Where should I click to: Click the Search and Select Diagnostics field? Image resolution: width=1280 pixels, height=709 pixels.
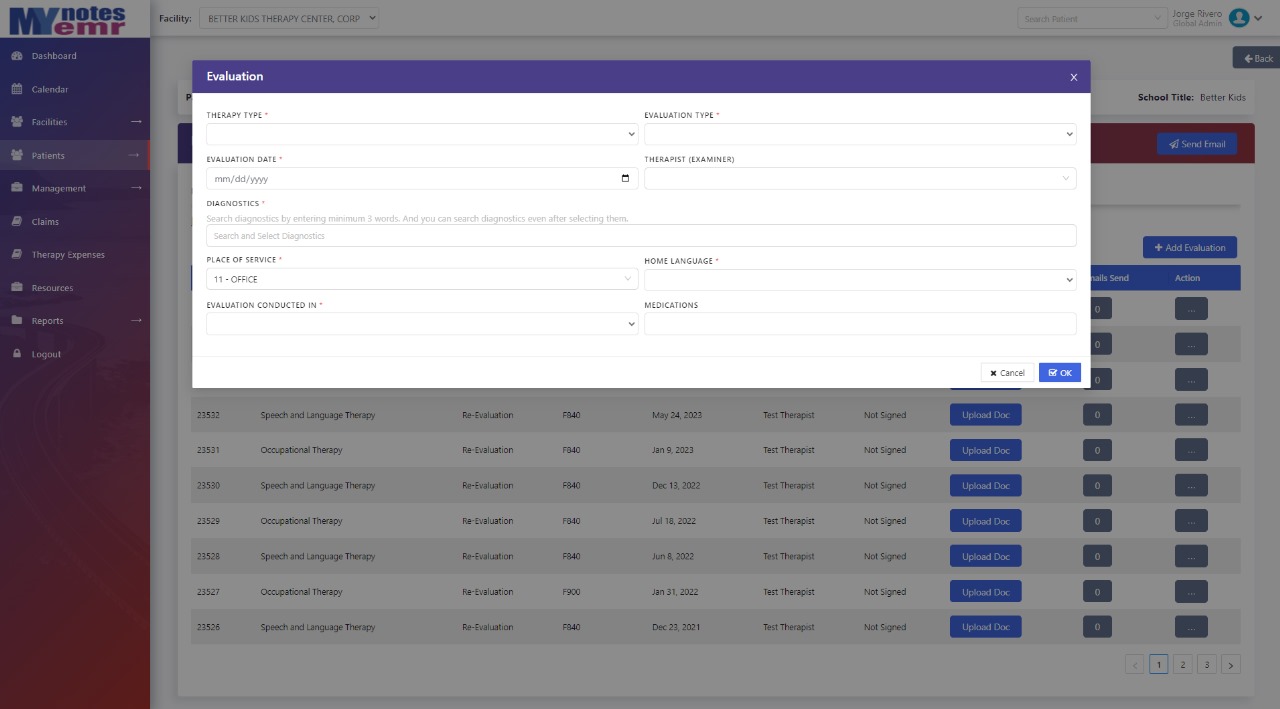tap(640, 236)
